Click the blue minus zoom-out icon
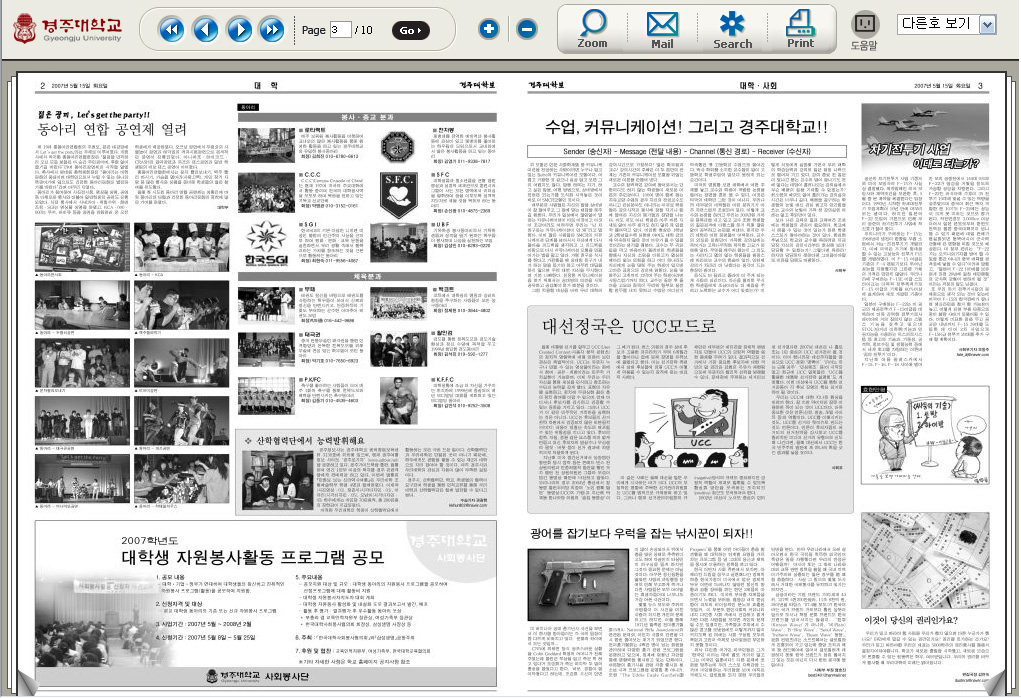Viewport: 1021px width, 698px height. 526,29
